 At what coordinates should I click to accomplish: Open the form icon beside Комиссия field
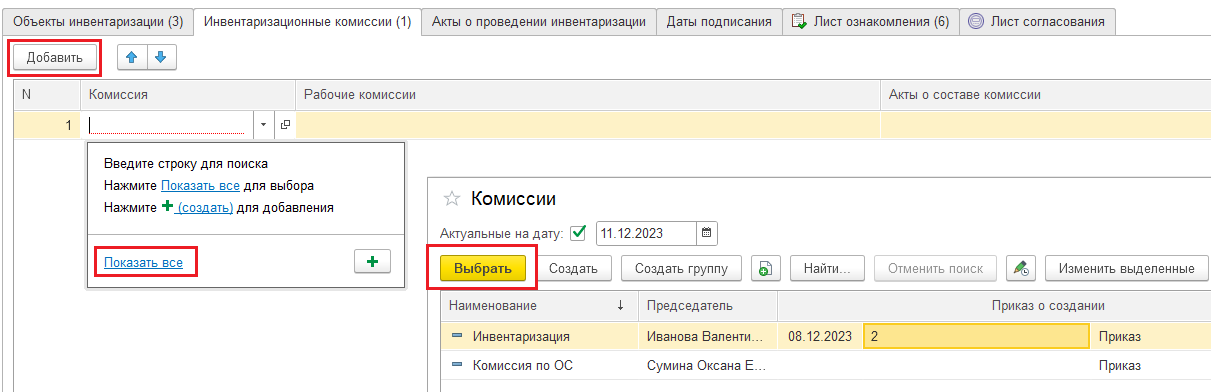tap(285, 125)
